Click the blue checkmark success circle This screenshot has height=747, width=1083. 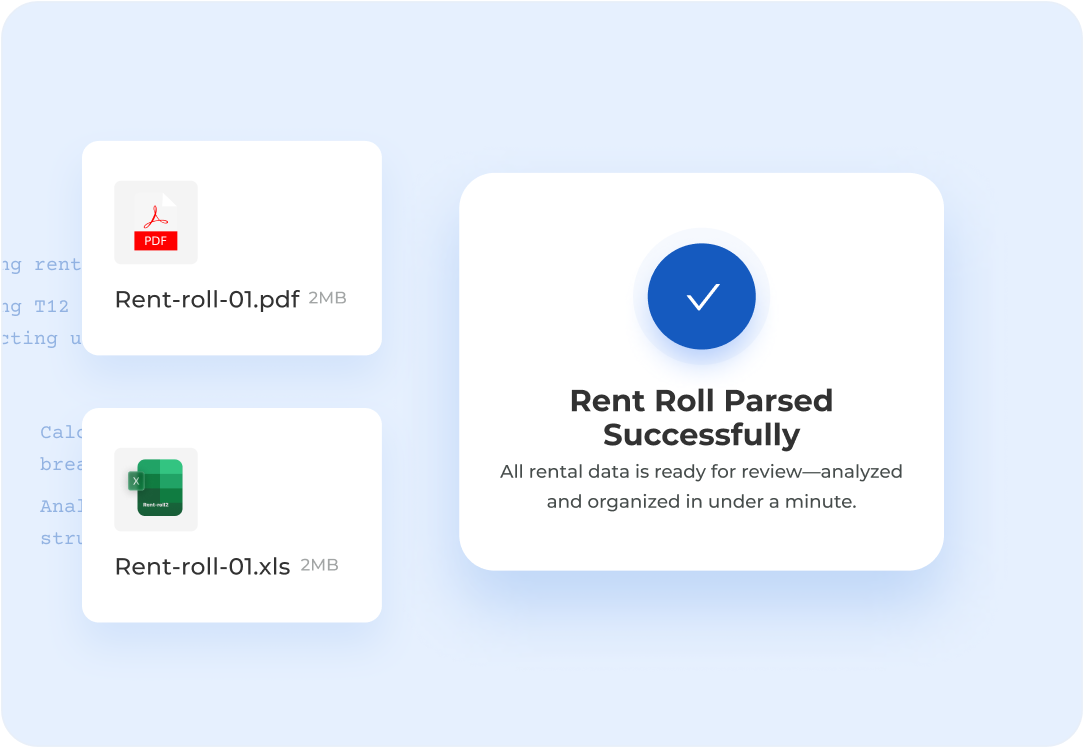pos(701,296)
